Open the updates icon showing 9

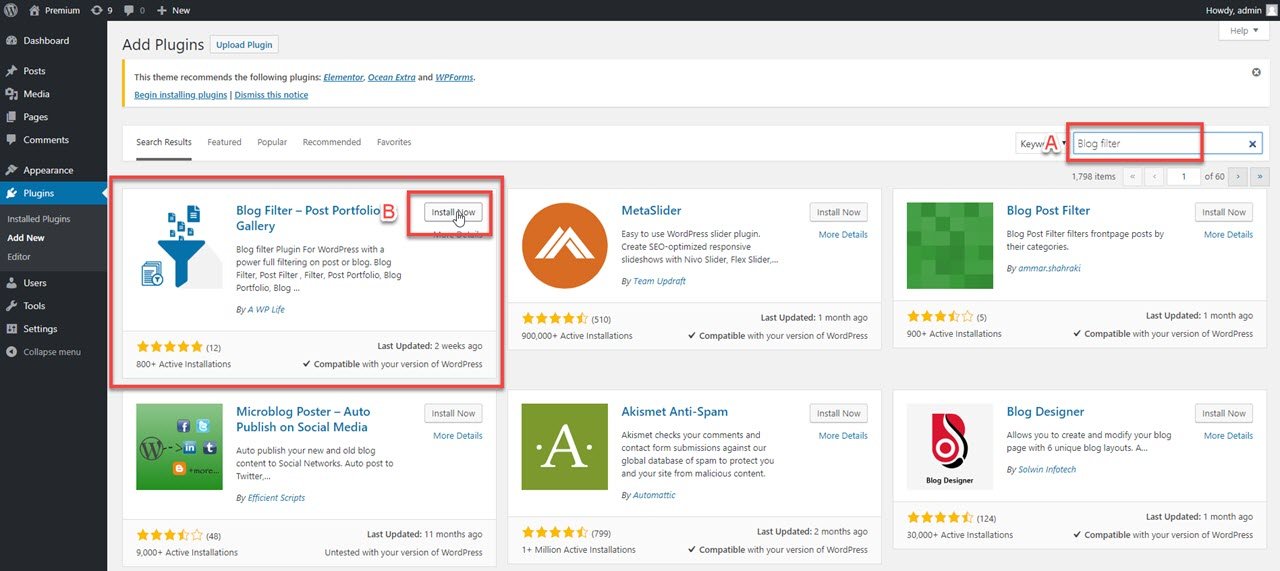coord(101,10)
